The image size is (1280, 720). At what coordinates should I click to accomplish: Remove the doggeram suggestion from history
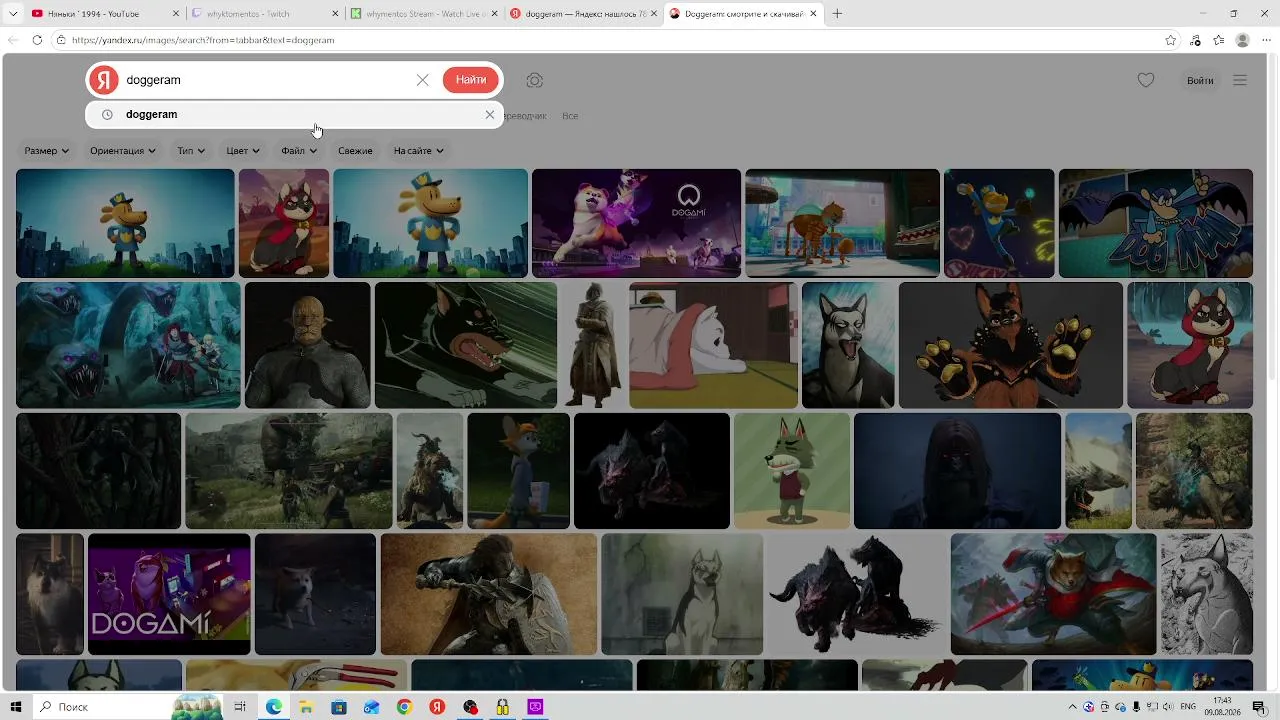(490, 115)
